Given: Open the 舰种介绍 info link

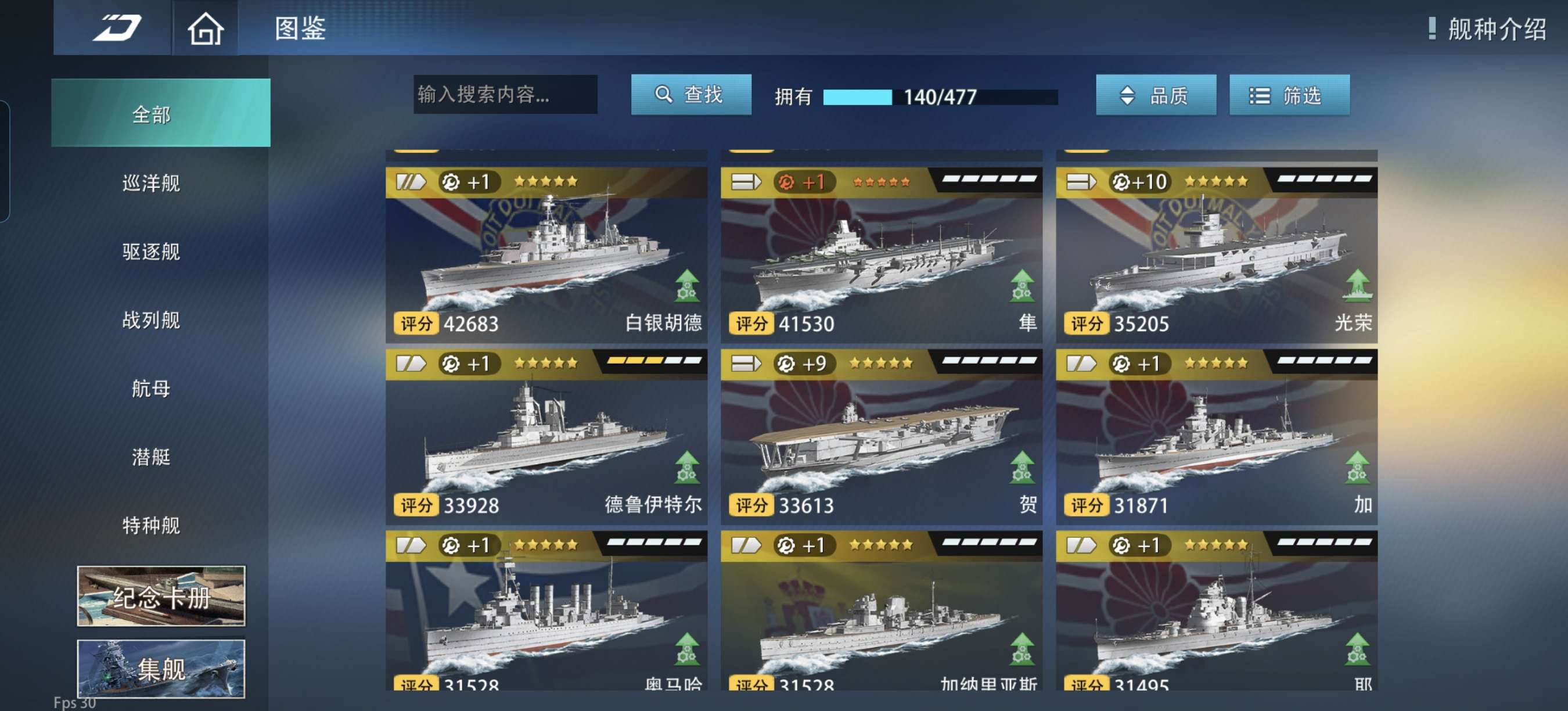Looking at the screenshot, I should point(1488,28).
